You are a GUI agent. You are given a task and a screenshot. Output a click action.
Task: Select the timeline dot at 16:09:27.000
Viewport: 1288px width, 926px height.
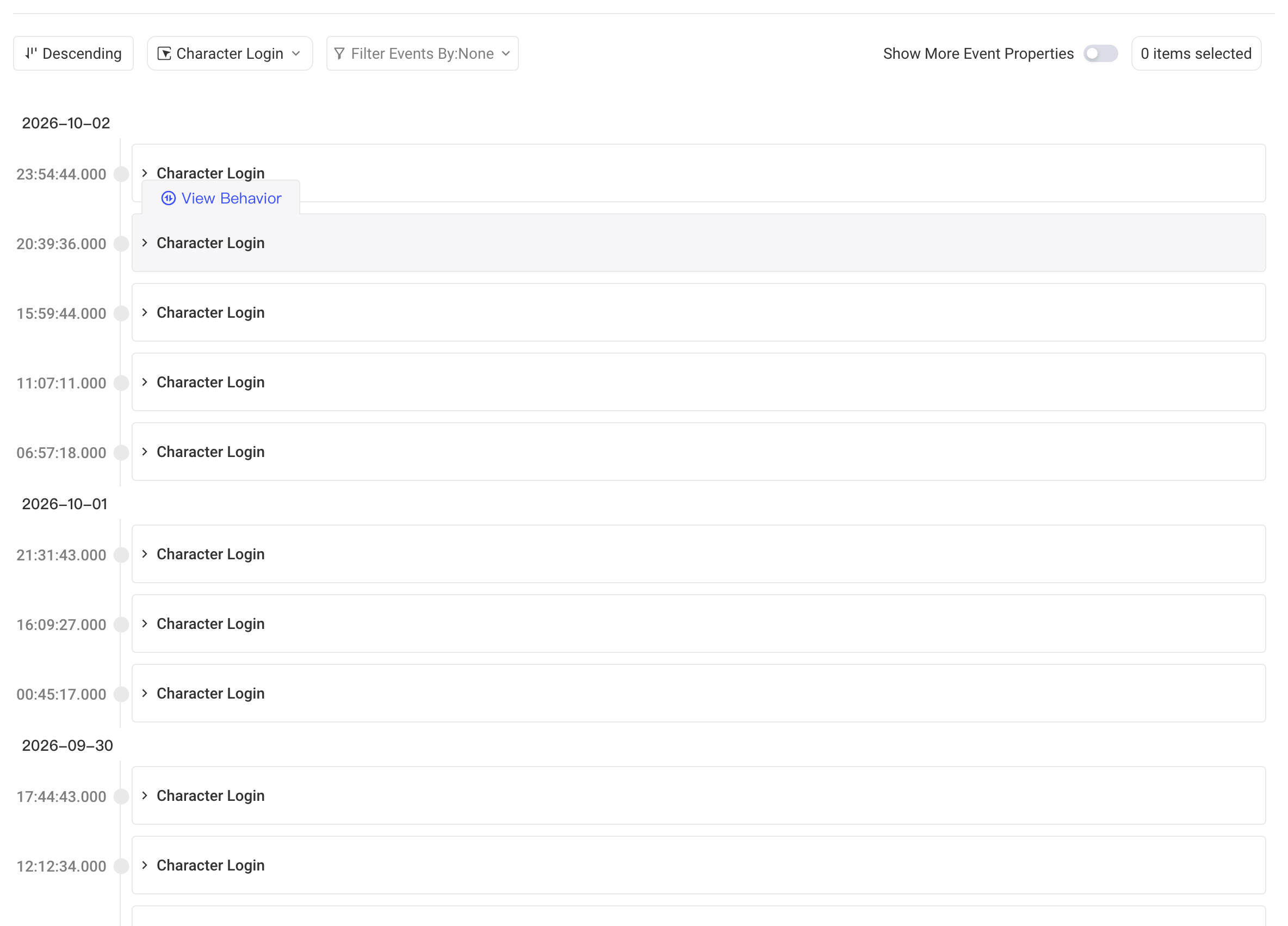121,625
